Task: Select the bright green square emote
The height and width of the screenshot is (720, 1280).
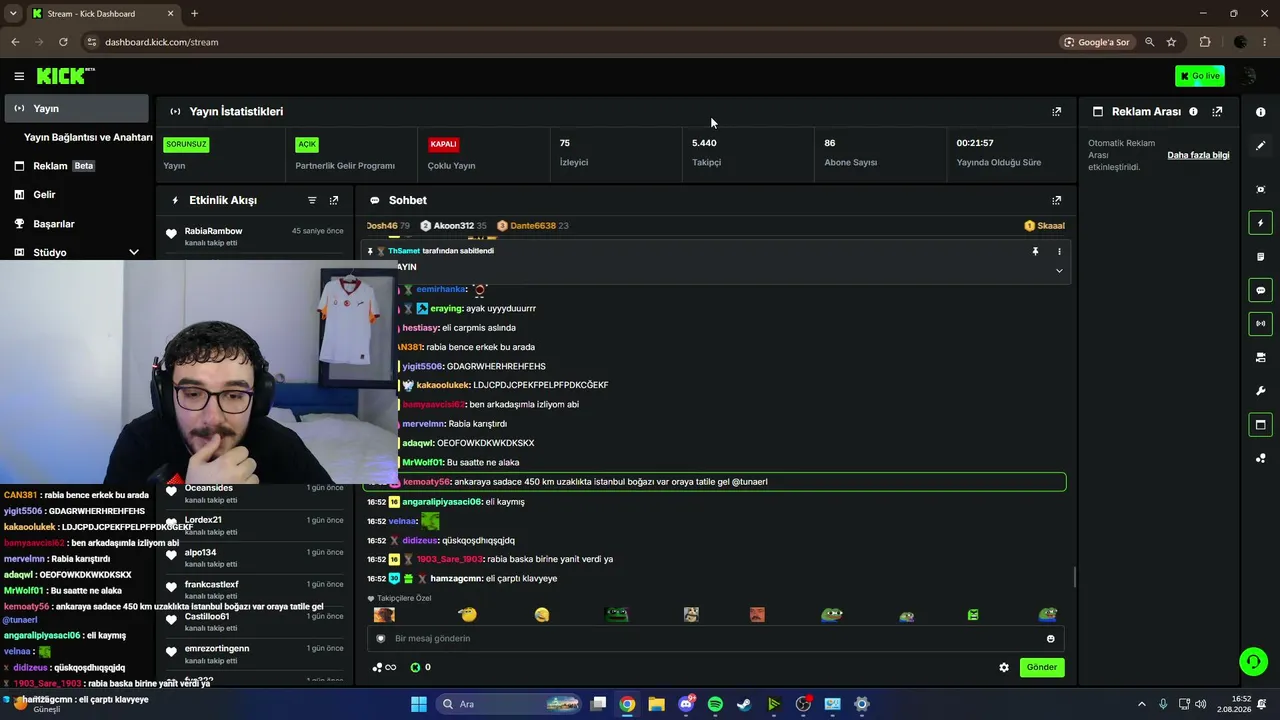Action: click(973, 615)
